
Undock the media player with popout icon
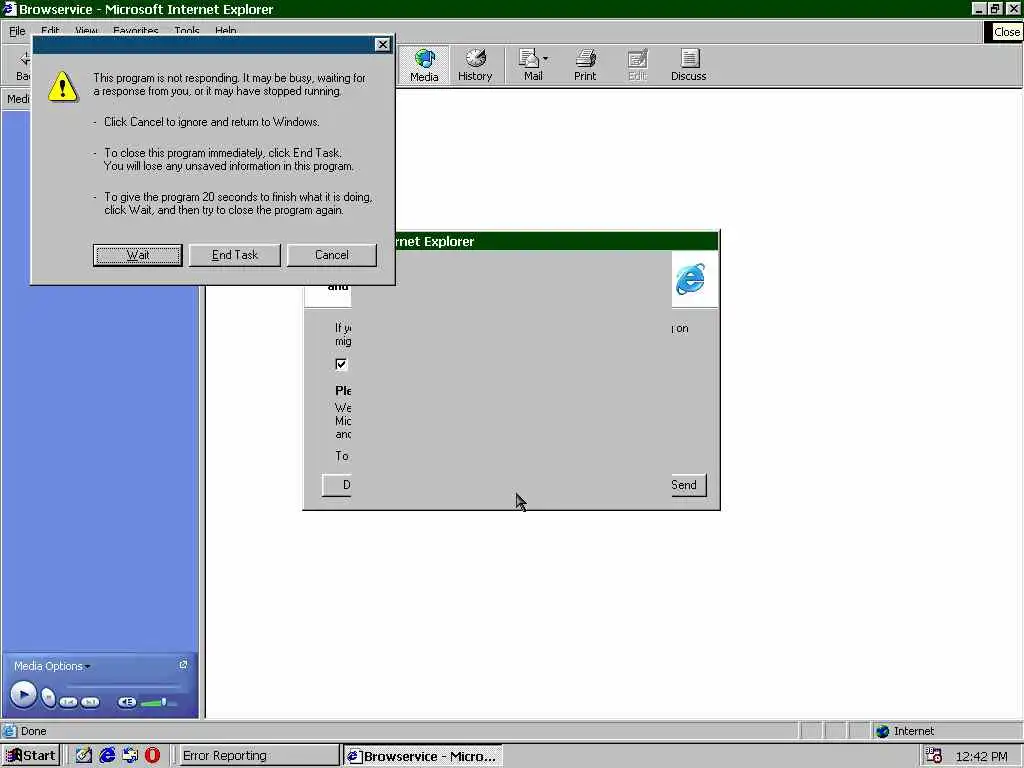tap(184, 664)
